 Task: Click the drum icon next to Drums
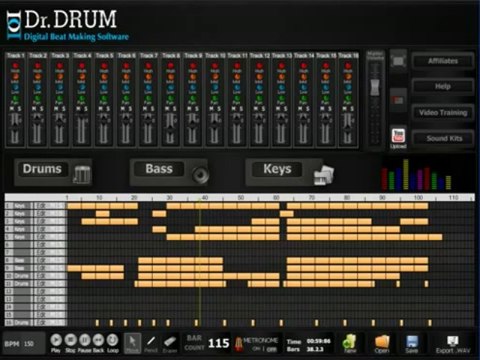pos(82,174)
